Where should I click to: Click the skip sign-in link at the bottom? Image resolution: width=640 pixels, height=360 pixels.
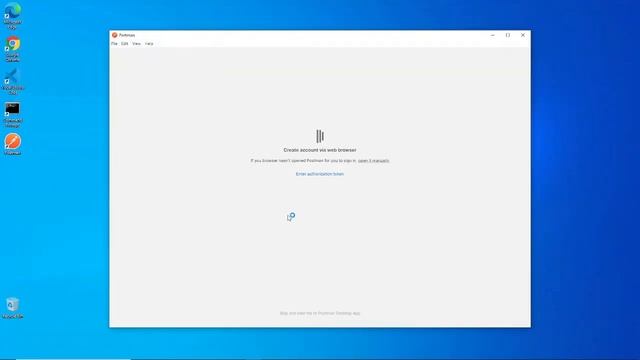point(320,313)
